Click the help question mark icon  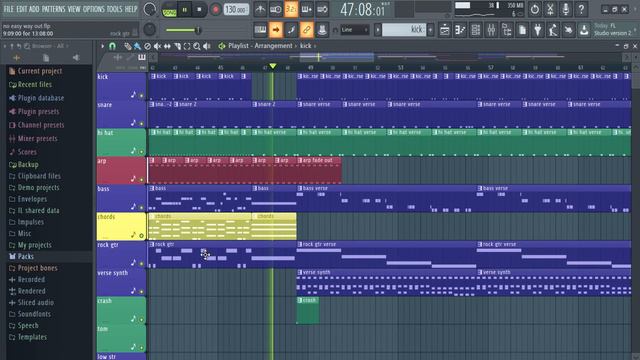coord(581,9)
